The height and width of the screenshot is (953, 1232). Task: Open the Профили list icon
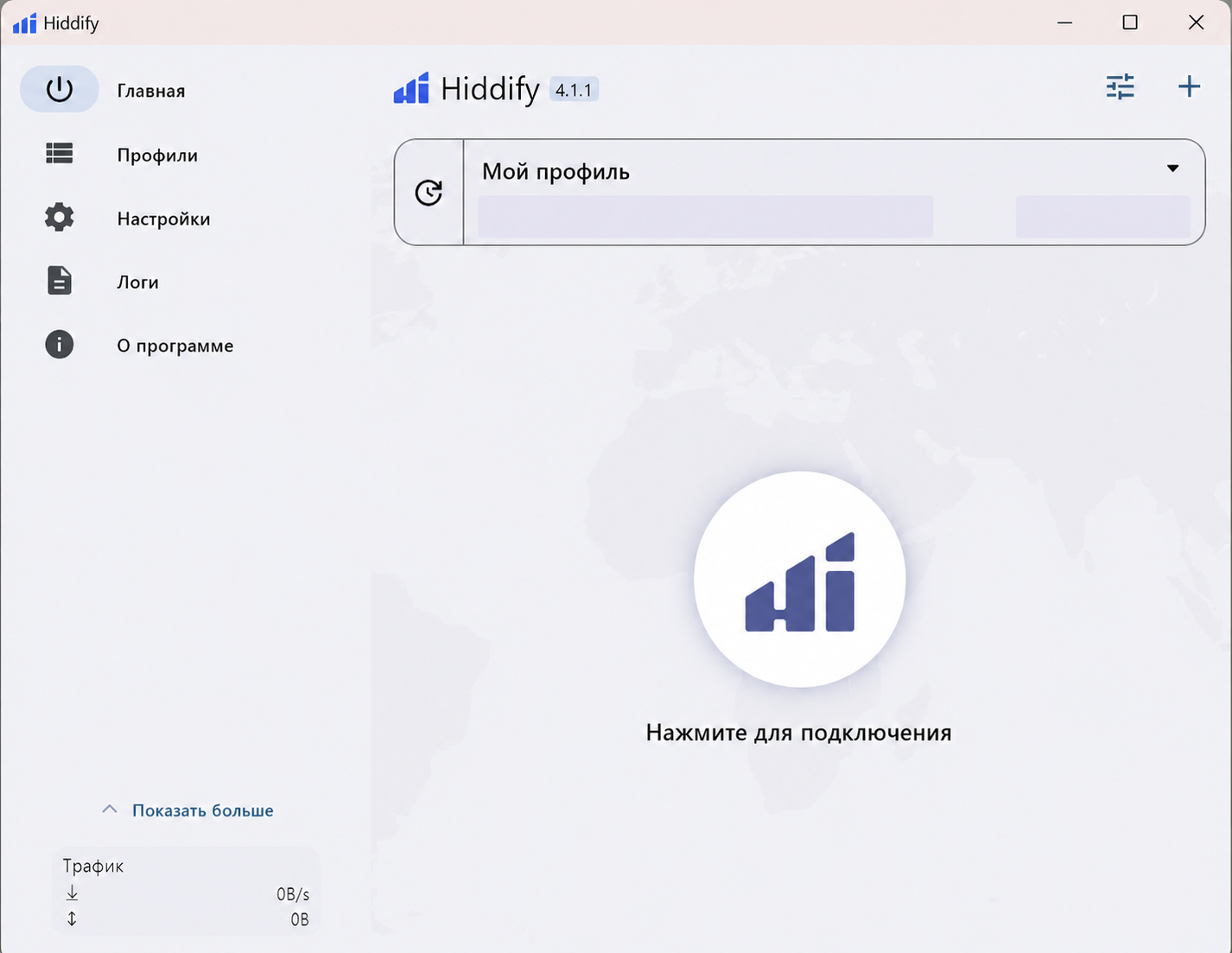(x=60, y=154)
